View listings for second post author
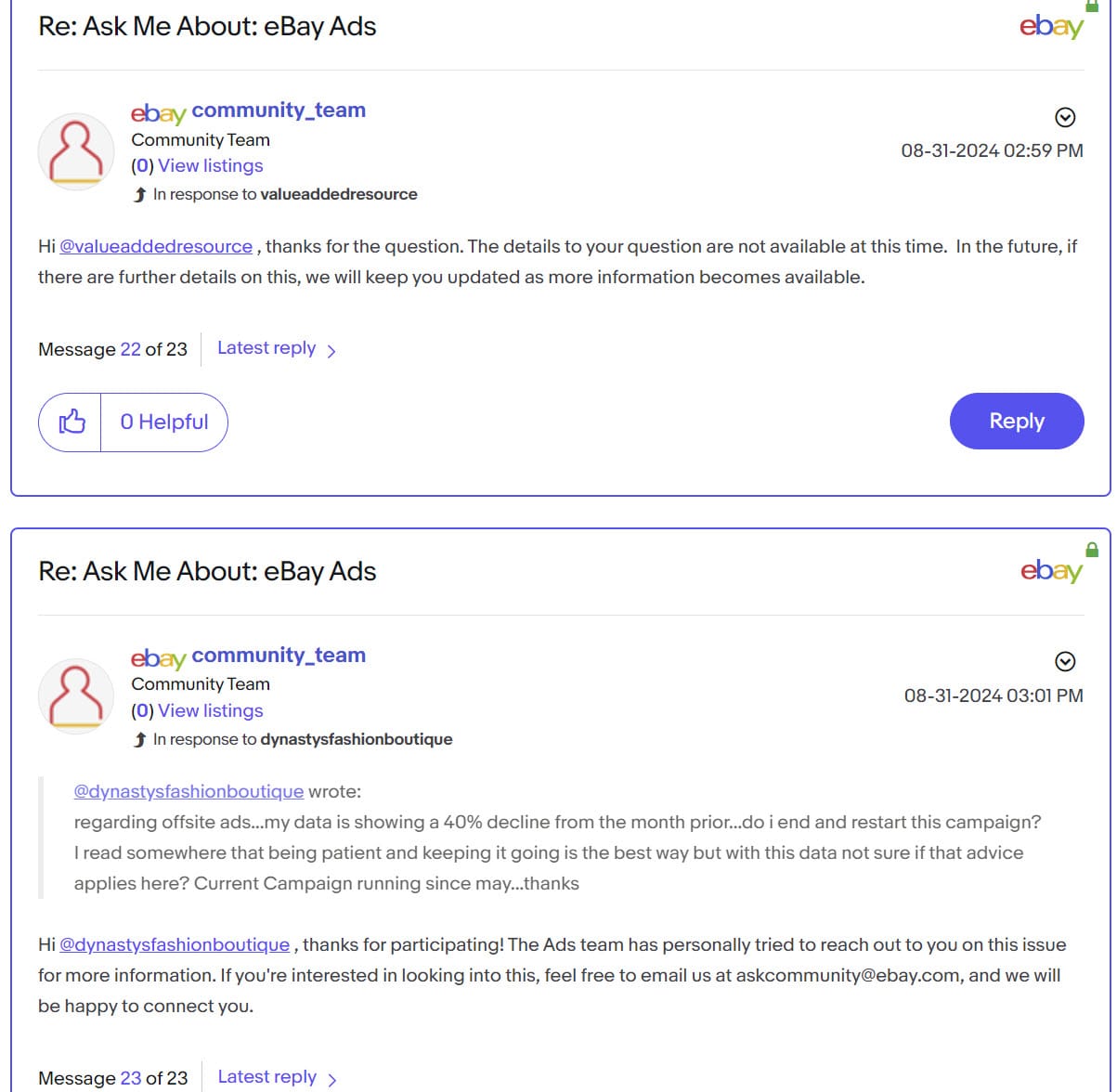The width and height of the screenshot is (1117, 1092). pyautogui.click(x=210, y=711)
